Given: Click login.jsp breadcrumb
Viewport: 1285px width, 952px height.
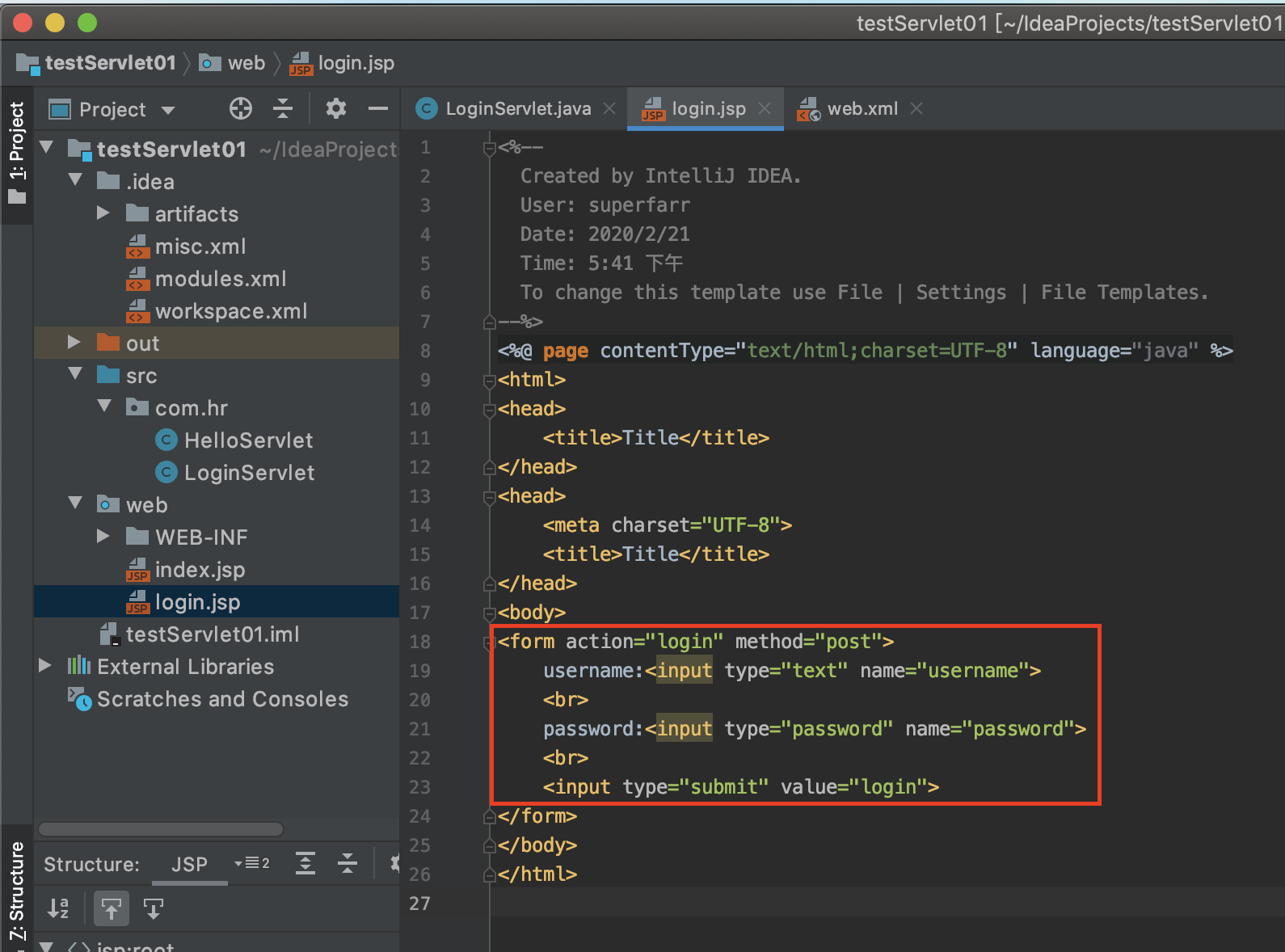Looking at the screenshot, I should tap(356, 63).
